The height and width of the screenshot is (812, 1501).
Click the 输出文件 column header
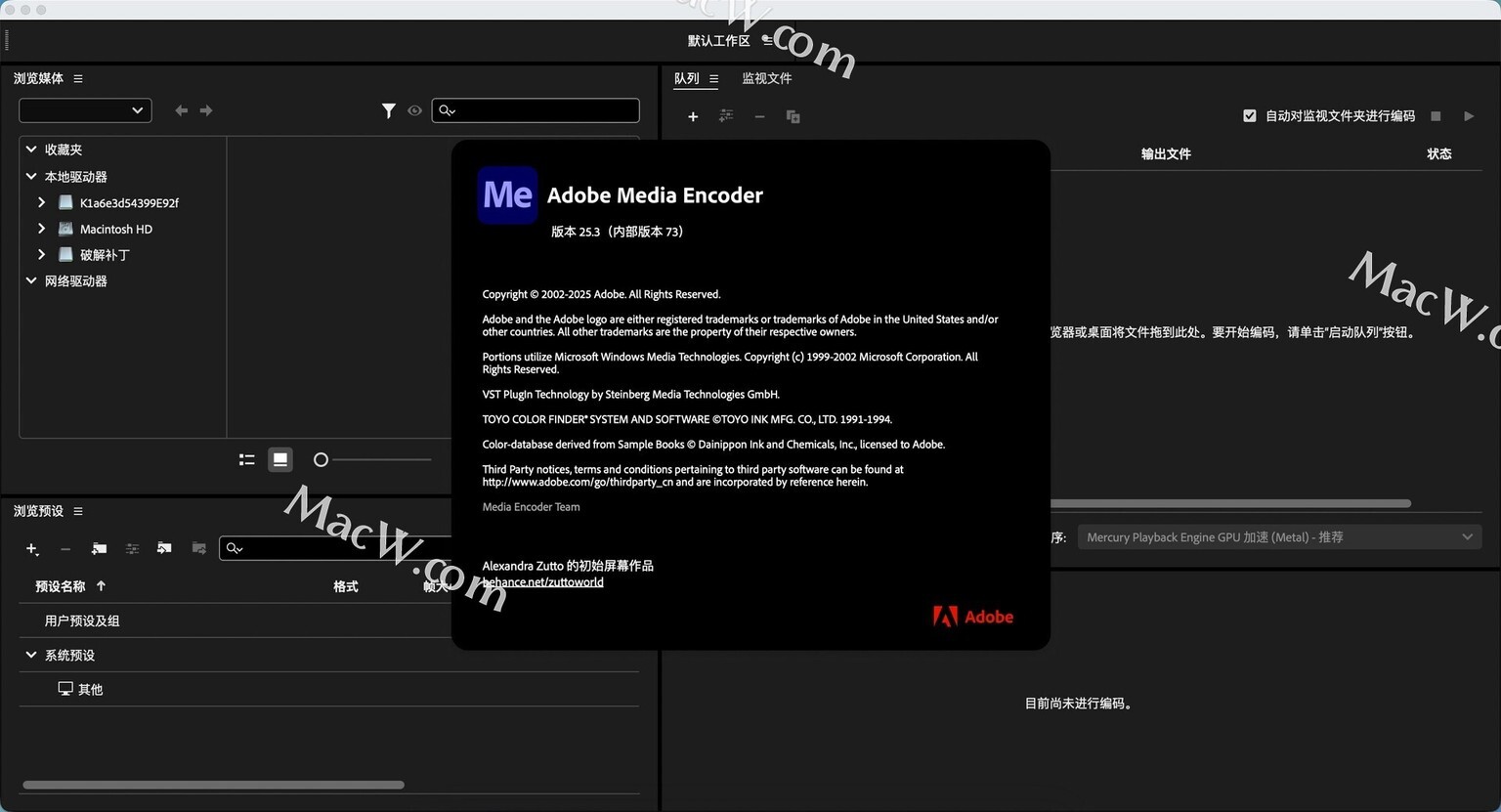click(x=1166, y=153)
